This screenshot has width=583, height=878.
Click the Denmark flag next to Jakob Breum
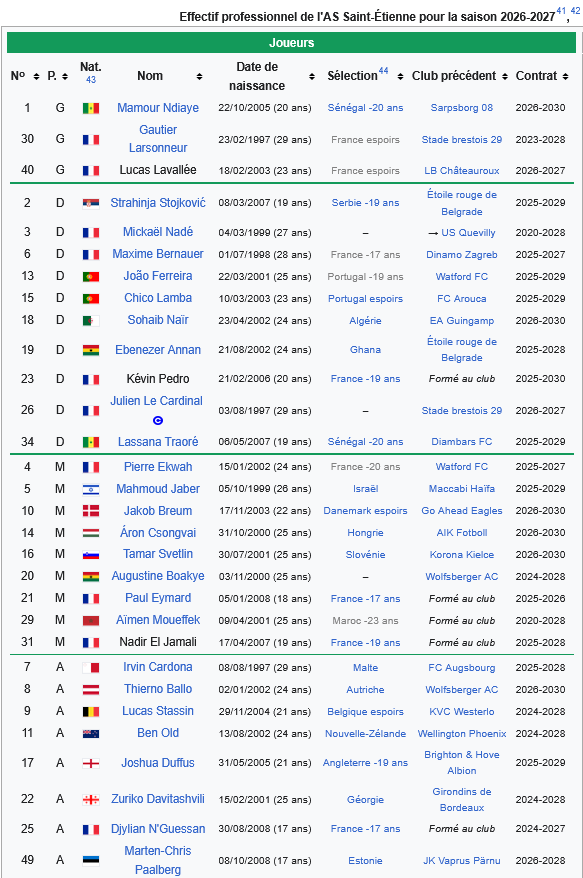[x=91, y=511]
